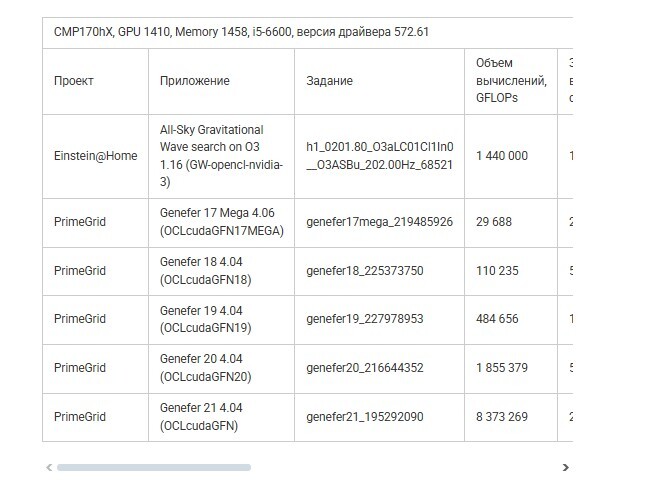Select the All-Sky Gravitational Wave search cell
649x494 pixels.
pyautogui.click(x=221, y=156)
